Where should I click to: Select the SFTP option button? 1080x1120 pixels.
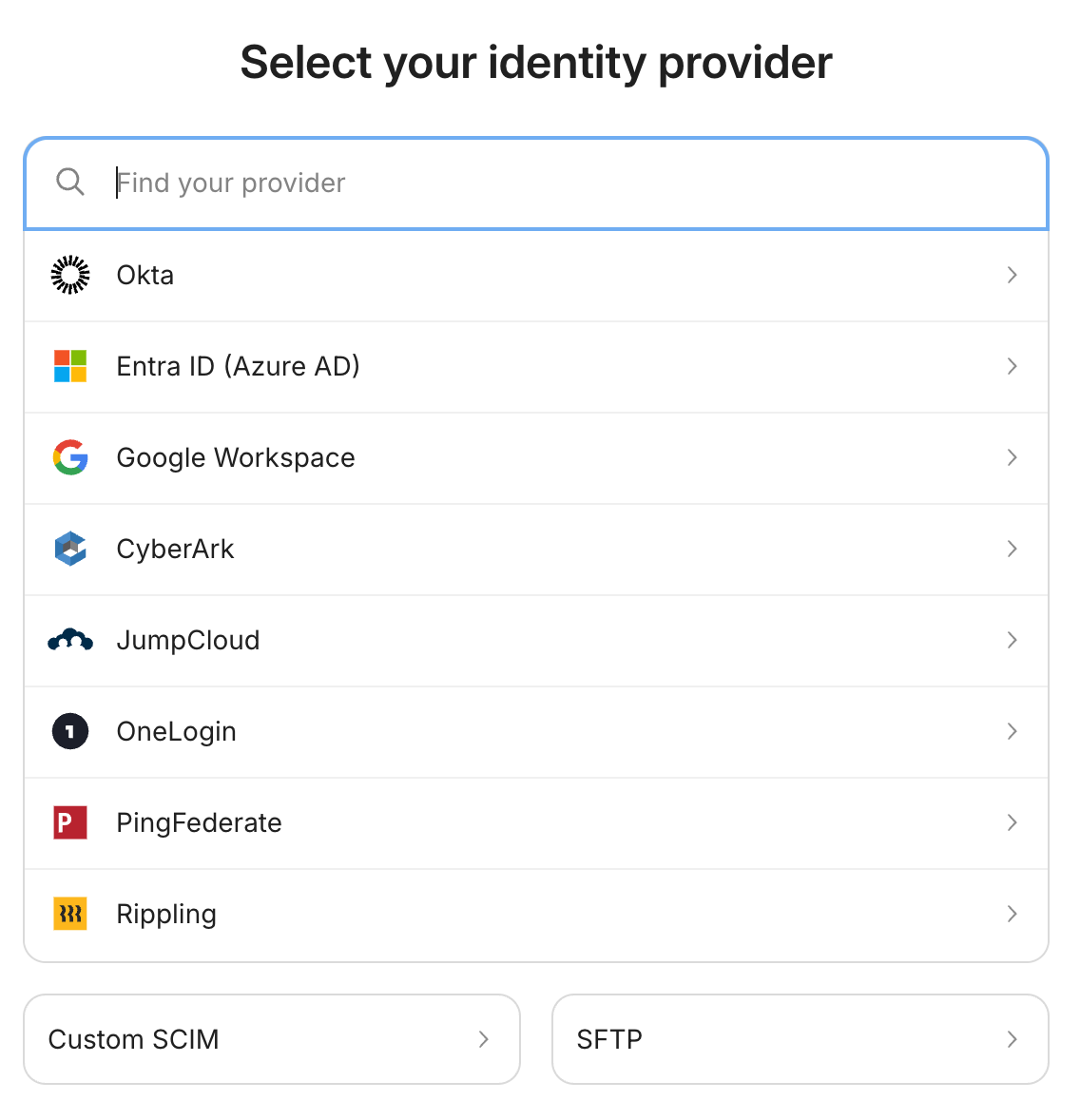800,1039
